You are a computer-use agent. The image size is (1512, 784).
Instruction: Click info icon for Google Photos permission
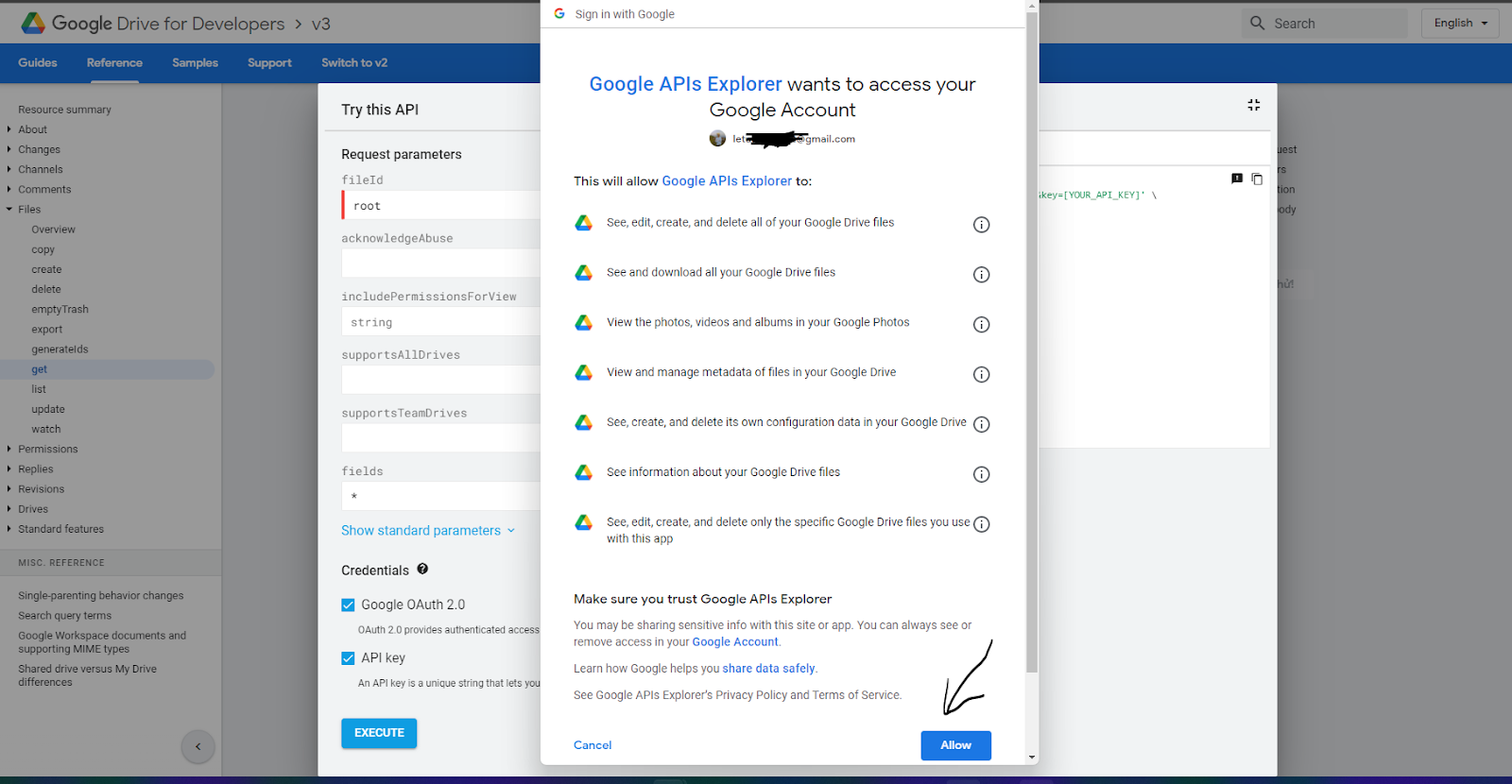click(x=982, y=325)
